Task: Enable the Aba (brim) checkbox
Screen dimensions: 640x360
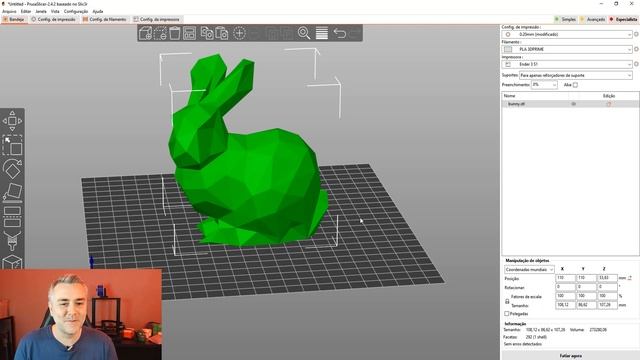Action: click(575, 85)
